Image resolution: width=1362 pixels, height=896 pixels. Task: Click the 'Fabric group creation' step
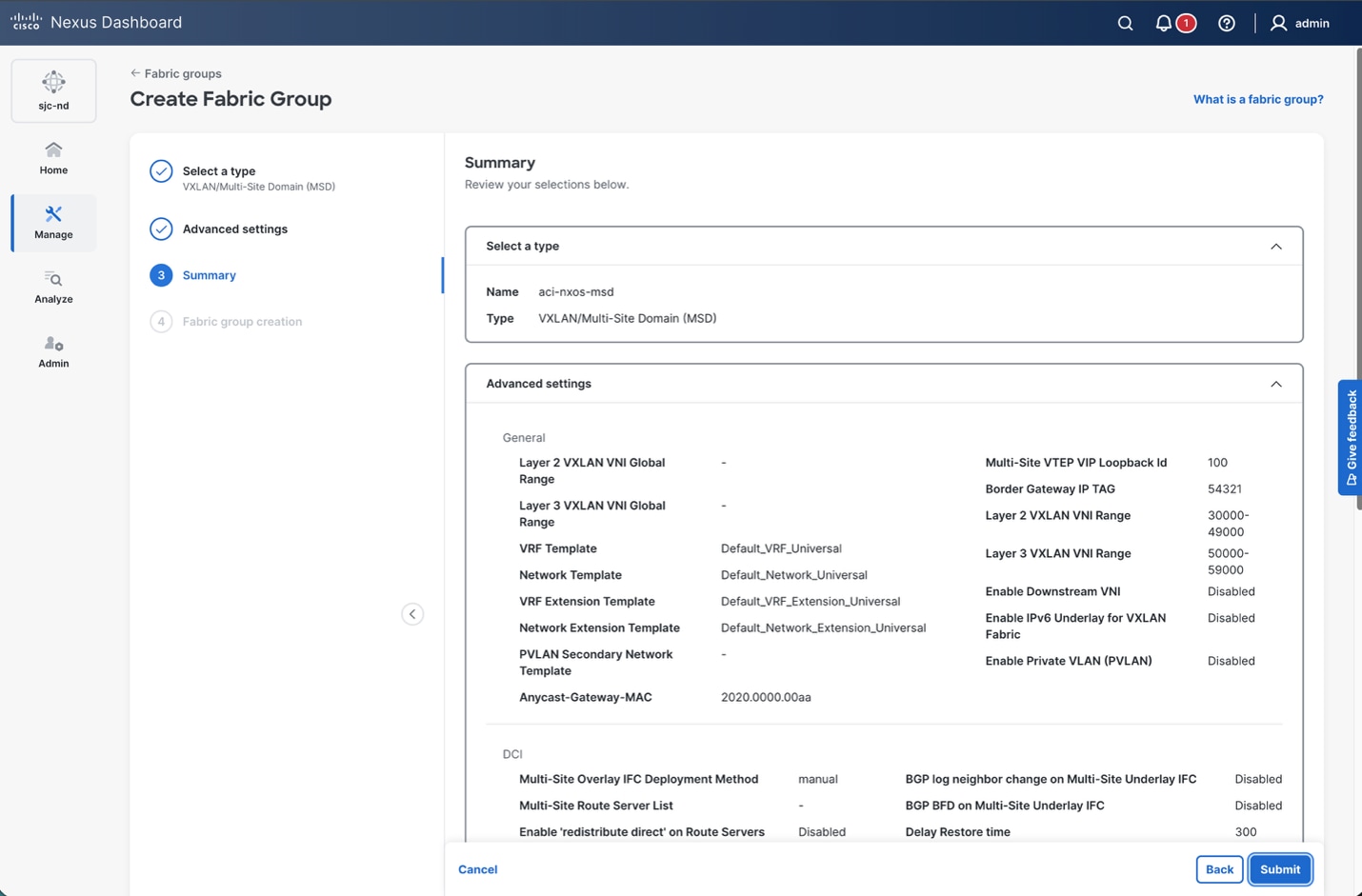(x=242, y=322)
